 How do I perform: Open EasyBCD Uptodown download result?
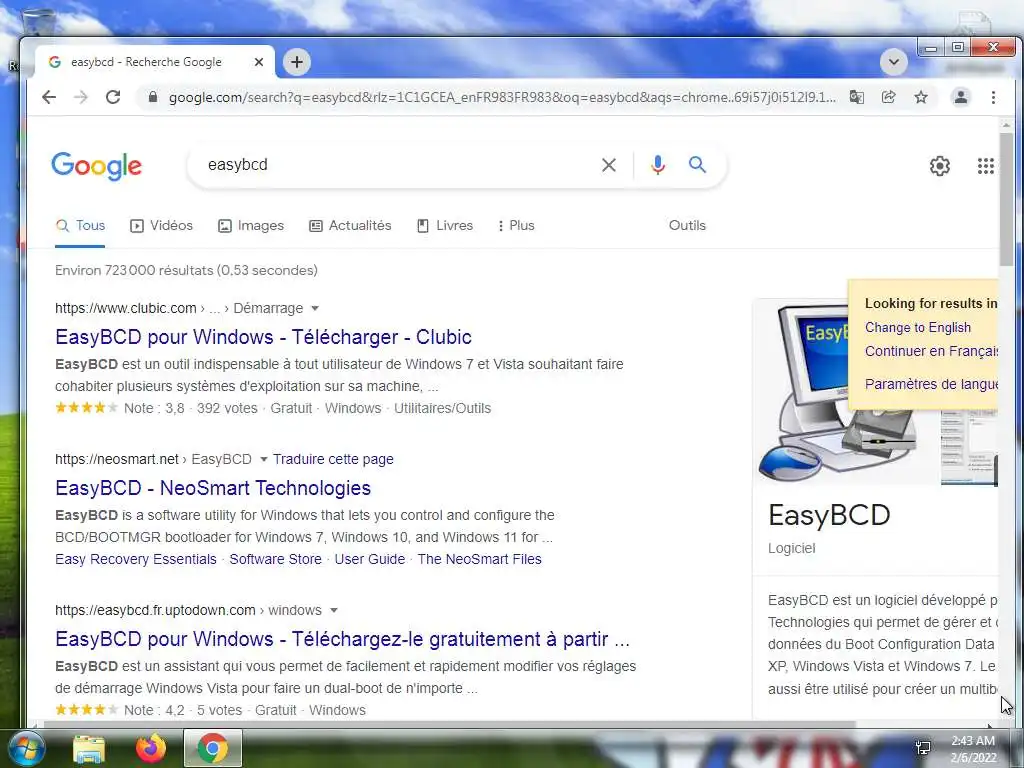click(342, 639)
